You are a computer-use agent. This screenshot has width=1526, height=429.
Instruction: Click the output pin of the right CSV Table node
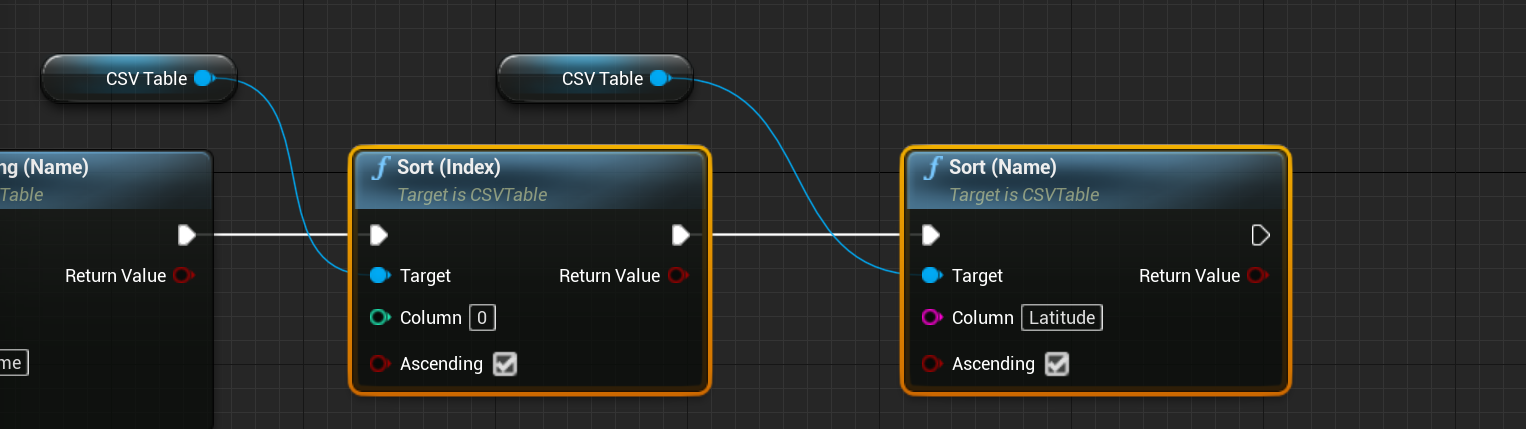point(659,78)
